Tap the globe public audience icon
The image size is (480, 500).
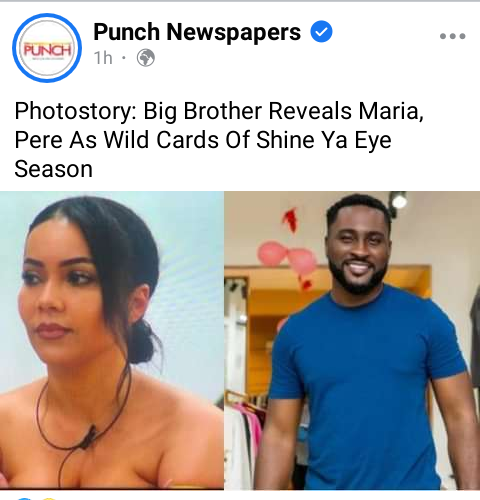pyautogui.click(x=146, y=58)
